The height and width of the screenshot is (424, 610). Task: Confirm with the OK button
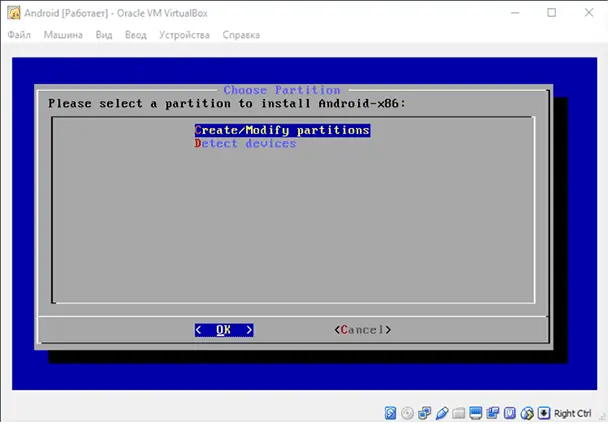pyautogui.click(x=224, y=330)
